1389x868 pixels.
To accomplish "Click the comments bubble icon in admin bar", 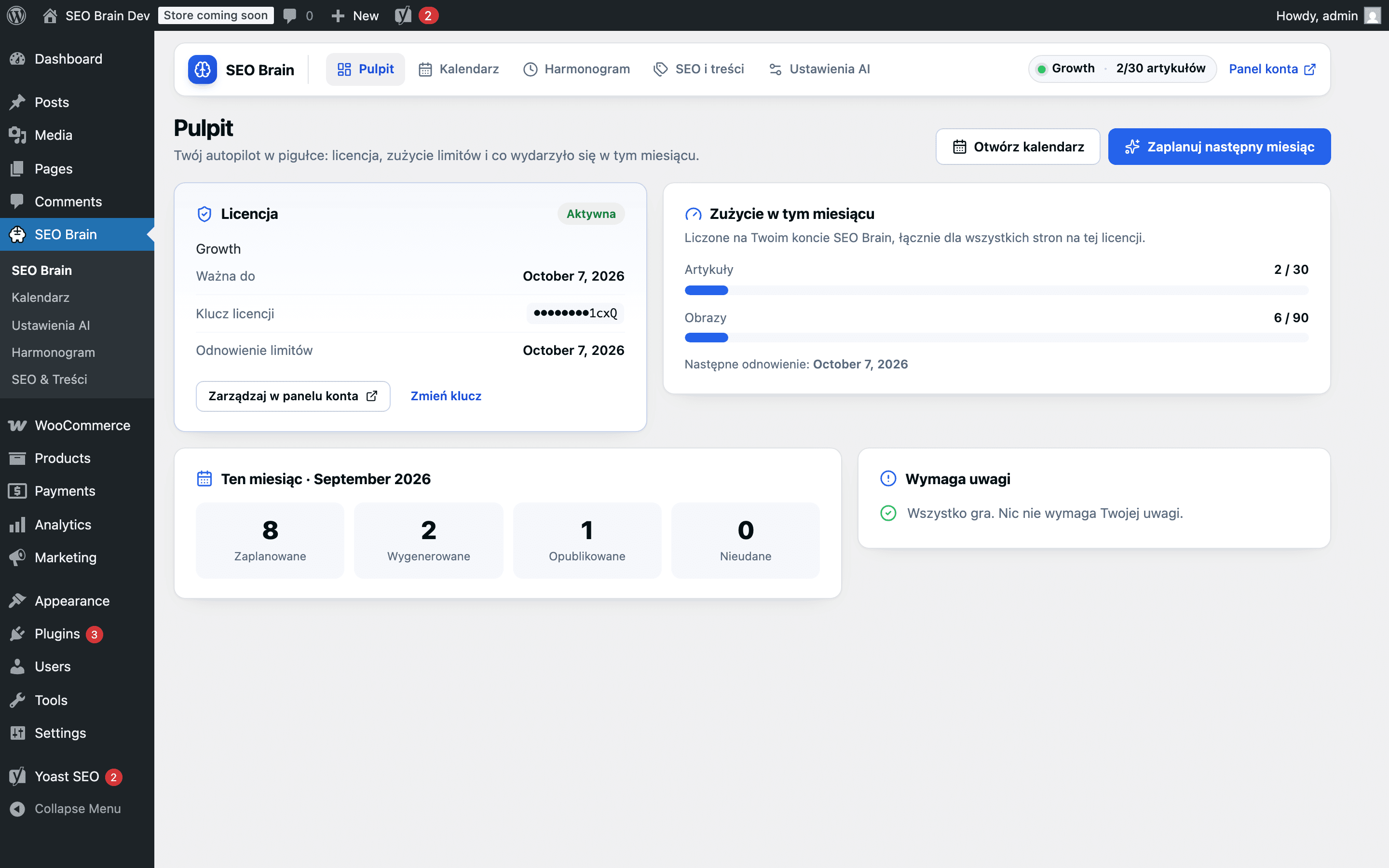I will (x=290, y=15).
